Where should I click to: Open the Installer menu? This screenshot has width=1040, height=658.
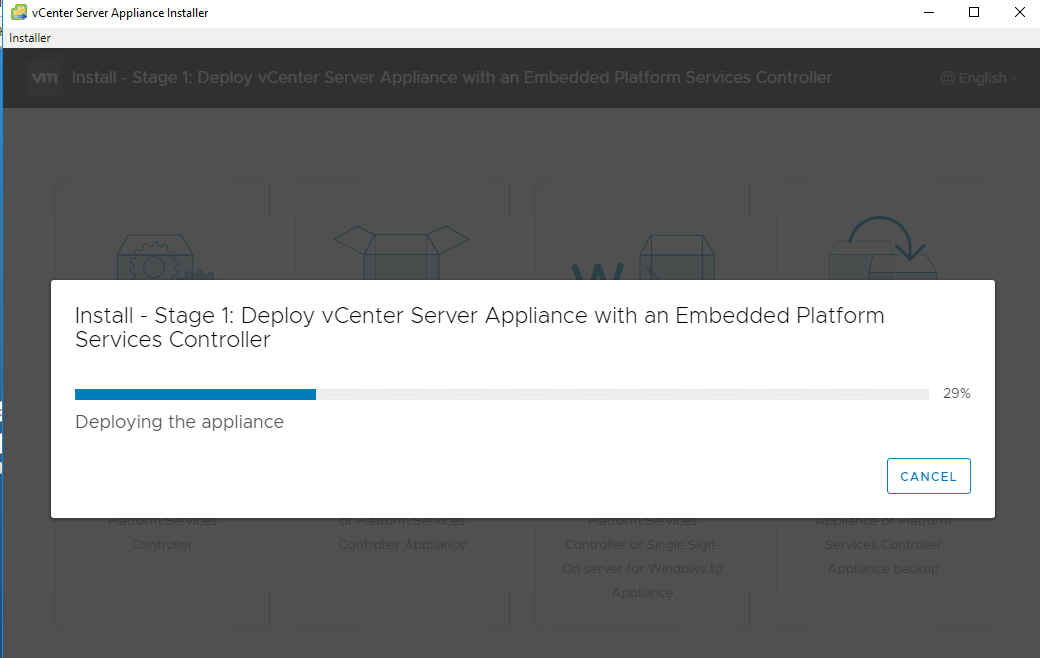click(30, 38)
